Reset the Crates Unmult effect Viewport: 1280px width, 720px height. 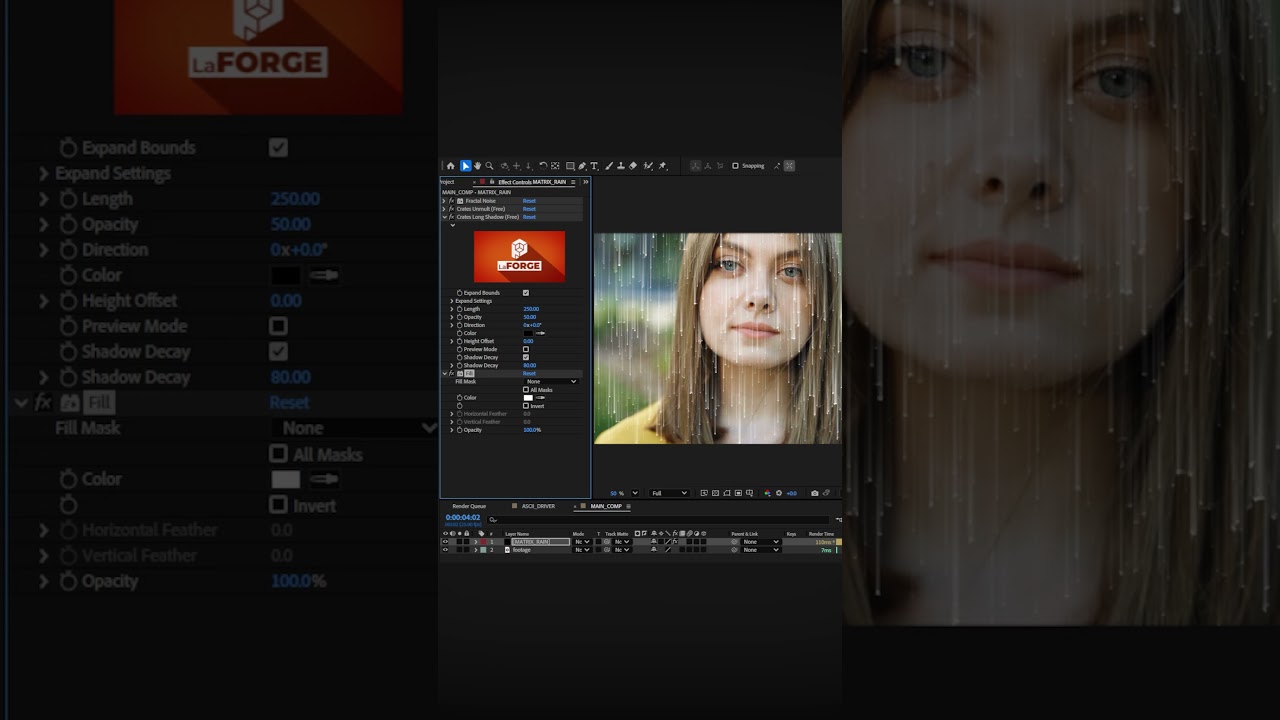[x=529, y=209]
